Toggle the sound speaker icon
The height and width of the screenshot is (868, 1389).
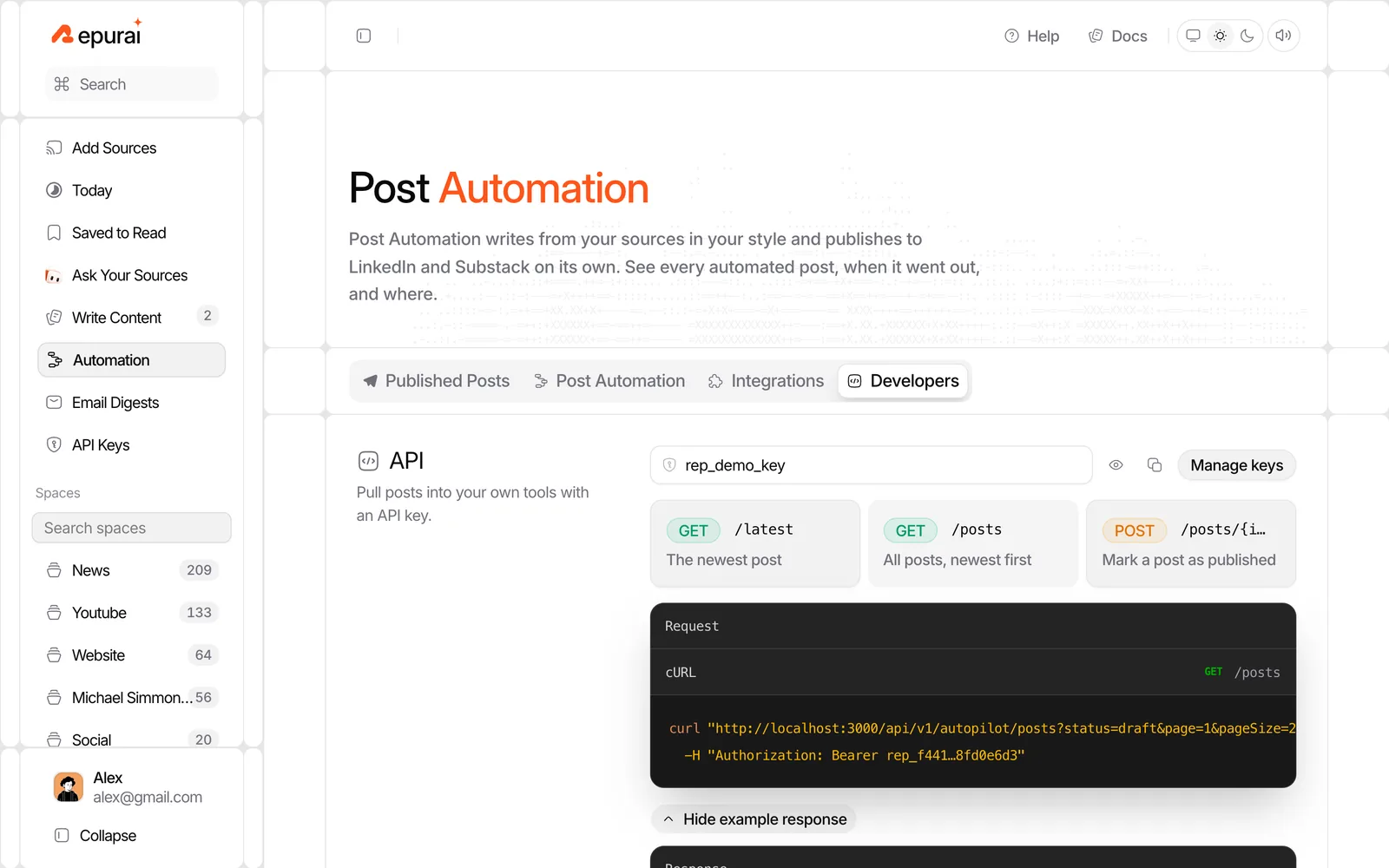point(1283,36)
